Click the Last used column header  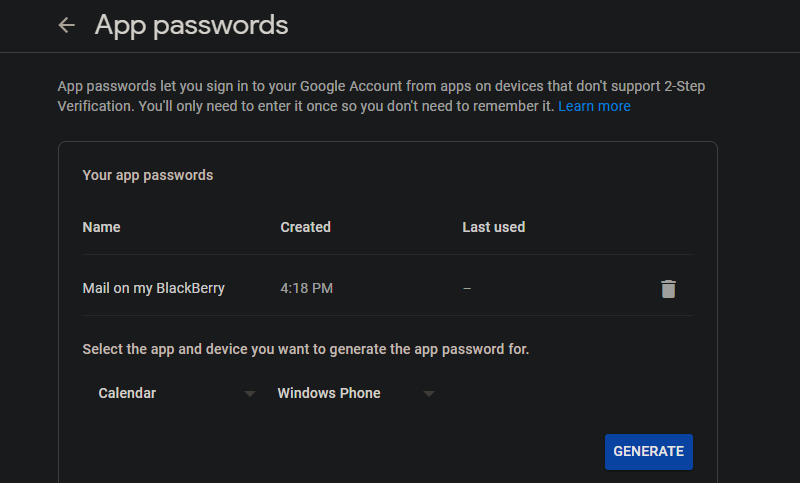pos(493,227)
